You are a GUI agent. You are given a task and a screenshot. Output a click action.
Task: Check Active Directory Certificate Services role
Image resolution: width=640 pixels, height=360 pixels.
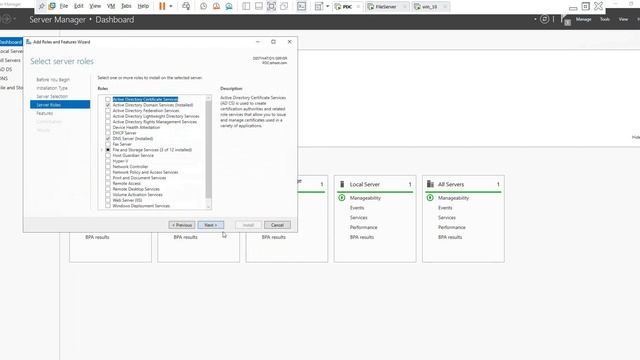(108, 99)
